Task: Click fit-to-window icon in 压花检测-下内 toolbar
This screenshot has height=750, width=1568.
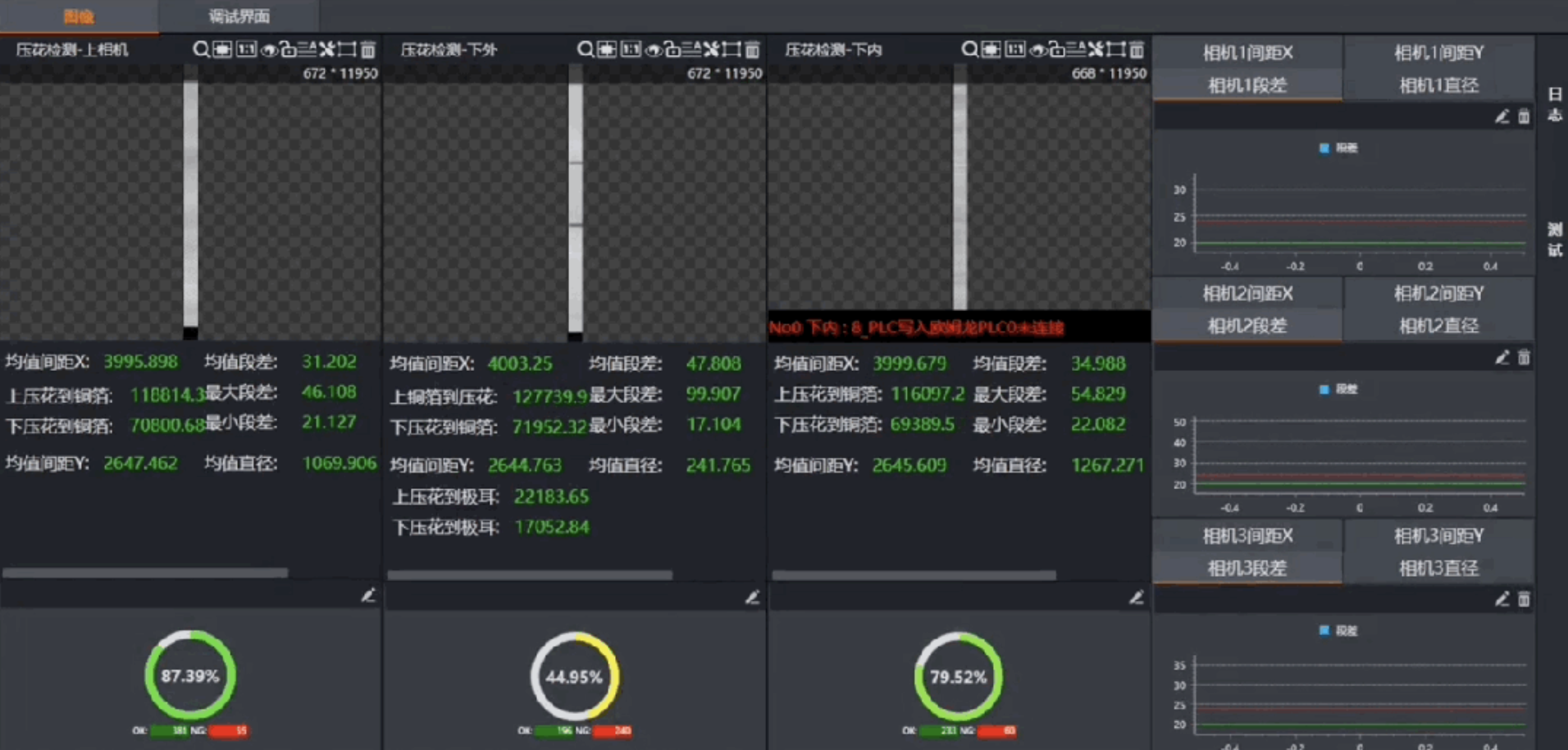Action: (991, 50)
